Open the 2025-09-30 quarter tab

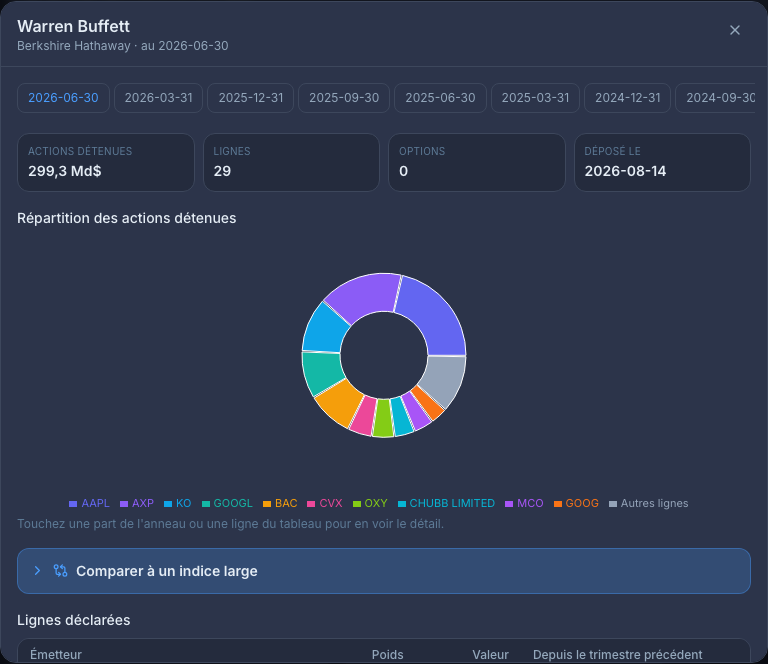[344, 98]
